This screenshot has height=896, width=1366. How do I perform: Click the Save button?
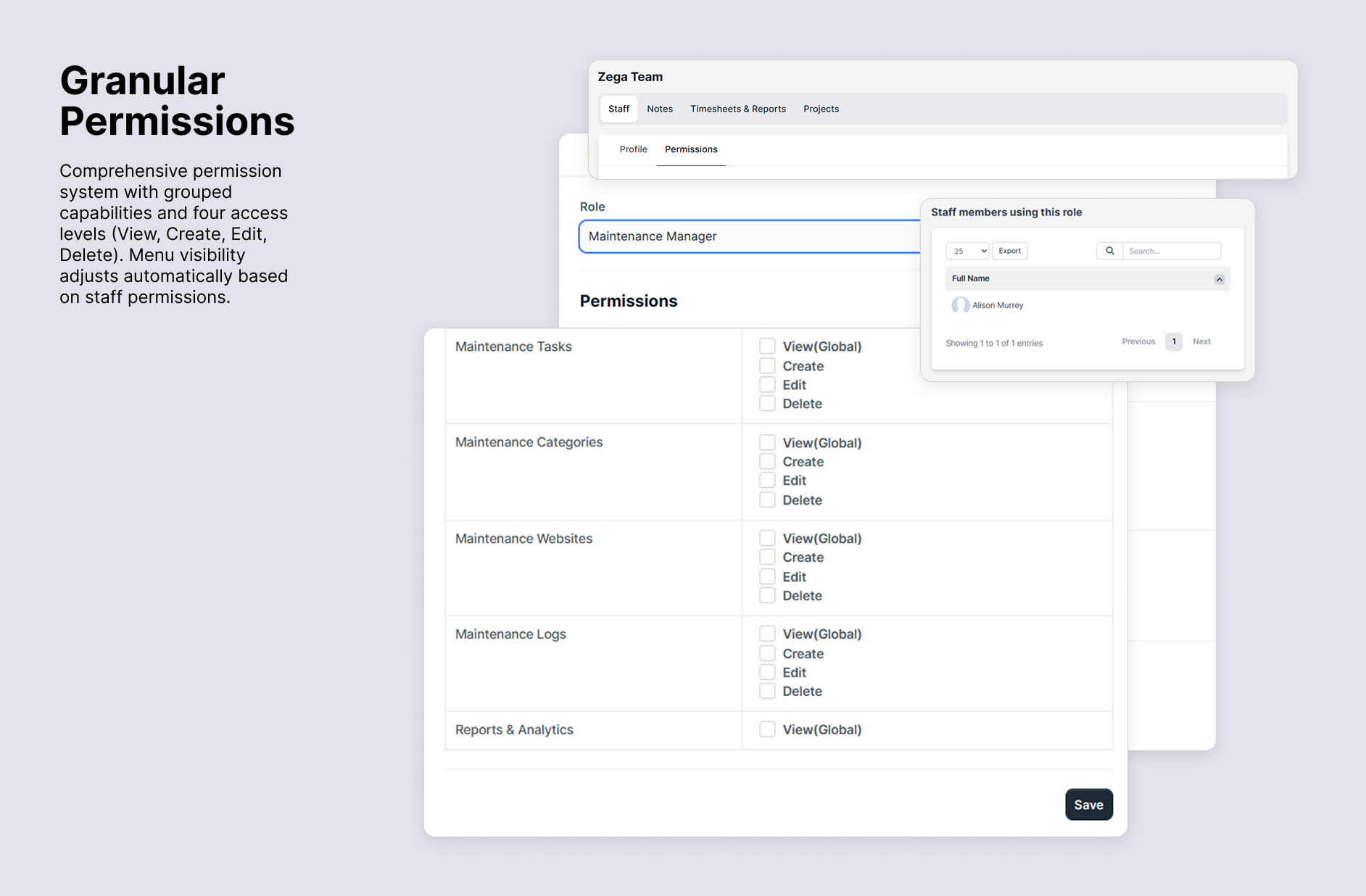tap(1088, 804)
